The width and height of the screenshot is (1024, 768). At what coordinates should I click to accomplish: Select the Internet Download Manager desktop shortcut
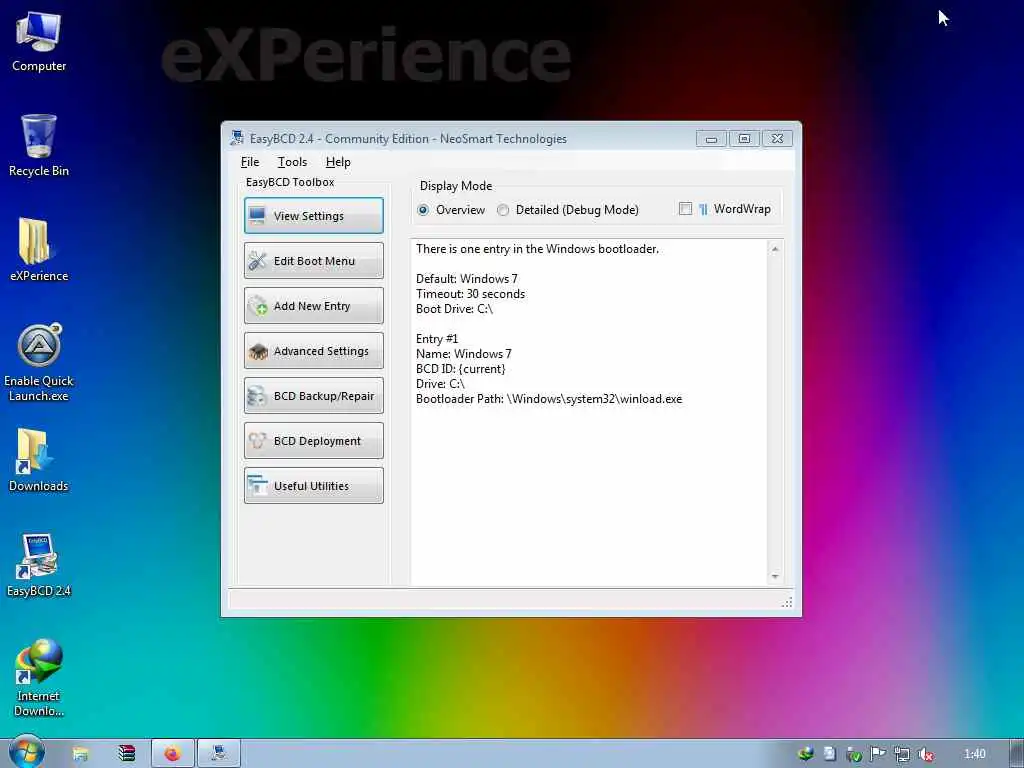tap(39, 678)
